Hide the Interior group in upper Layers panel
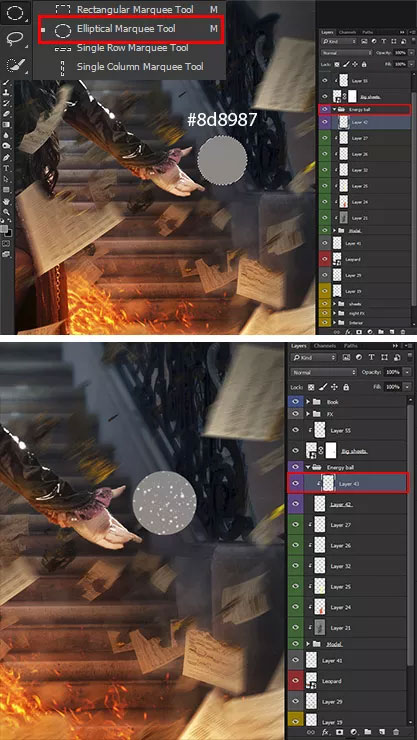Screen dimensions: 417x740 coord(325,323)
